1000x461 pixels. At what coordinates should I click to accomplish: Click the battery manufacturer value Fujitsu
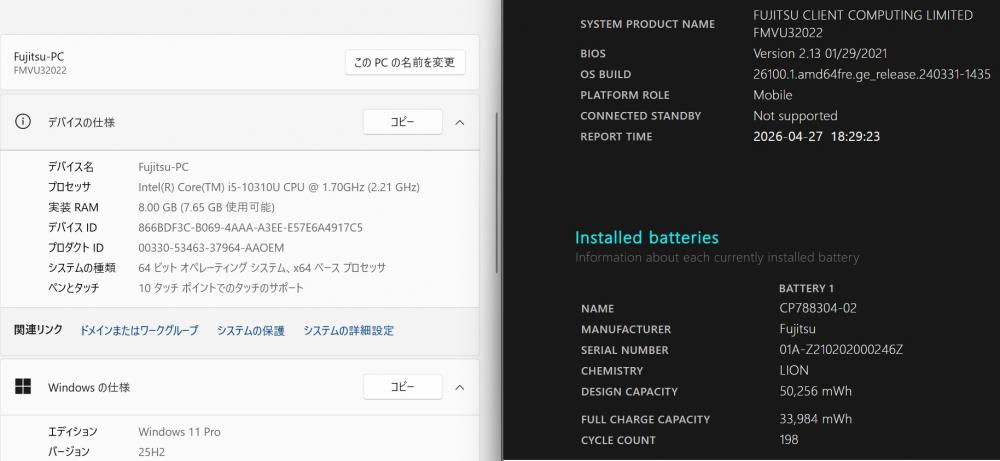(798, 329)
